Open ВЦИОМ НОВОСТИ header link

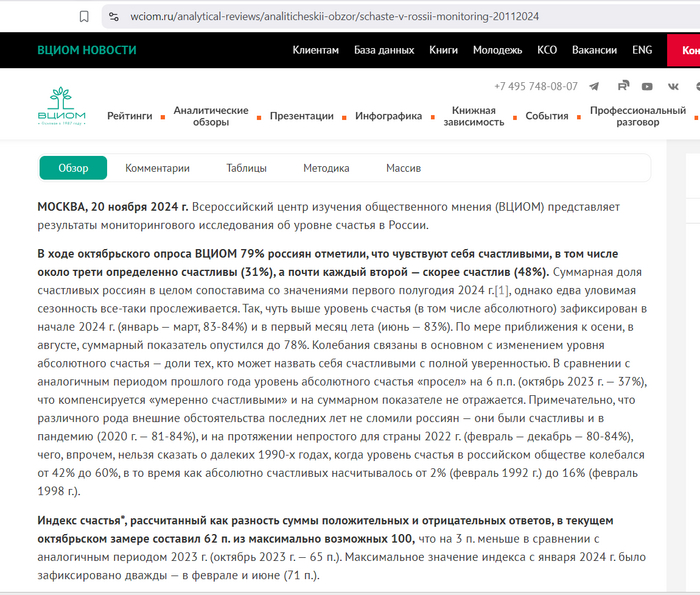pyautogui.click(x=87, y=50)
